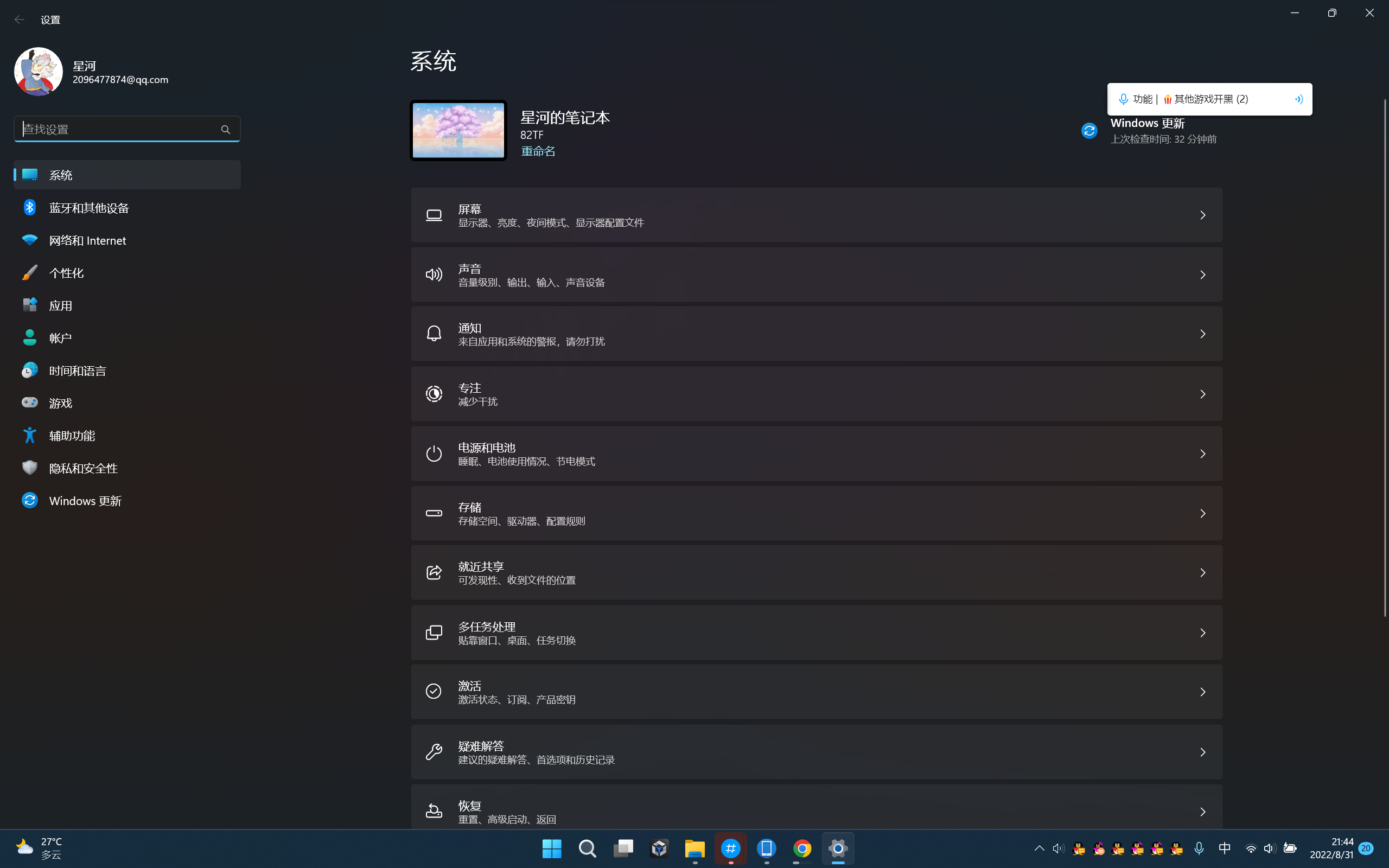Image resolution: width=1389 pixels, height=868 pixels.
Task: Click the taskbar search magnifier icon
Action: tap(587, 848)
